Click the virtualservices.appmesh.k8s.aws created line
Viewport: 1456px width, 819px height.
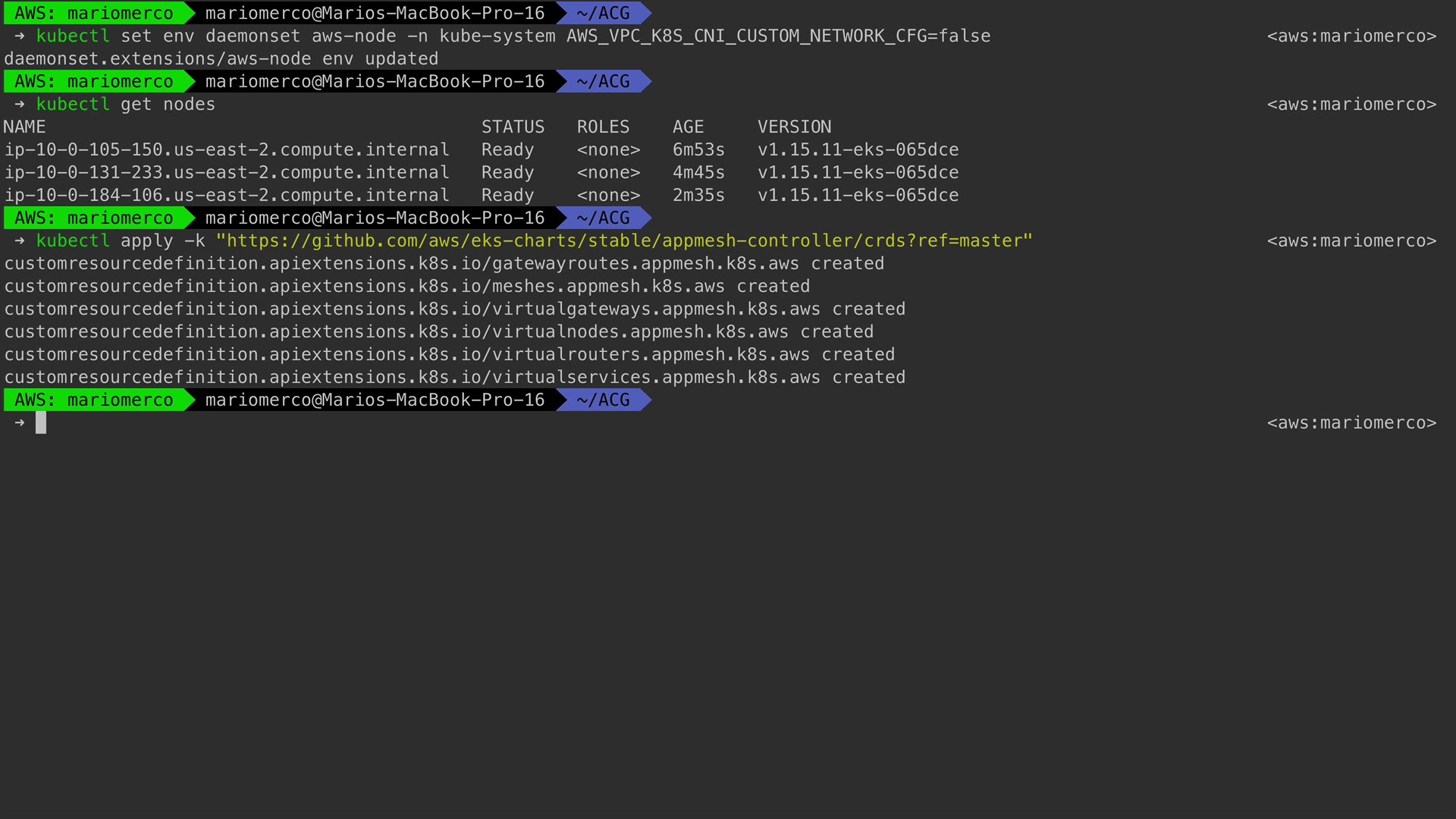point(454,378)
